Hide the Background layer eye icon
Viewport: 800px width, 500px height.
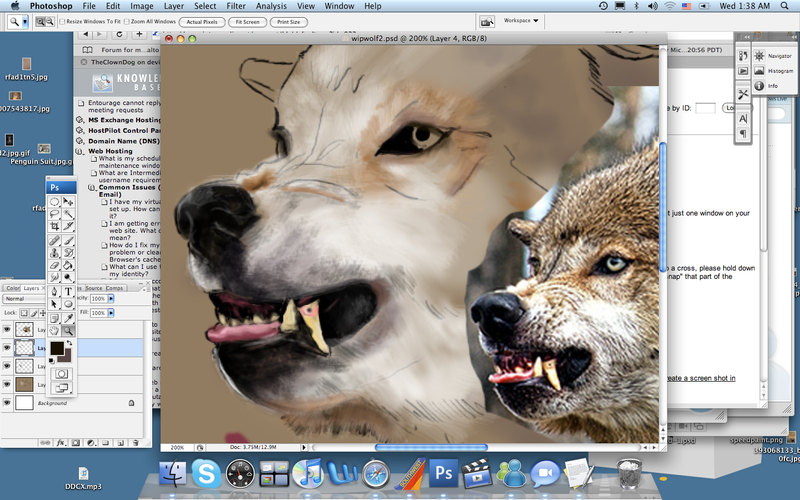pyautogui.click(x=7, y=403)
